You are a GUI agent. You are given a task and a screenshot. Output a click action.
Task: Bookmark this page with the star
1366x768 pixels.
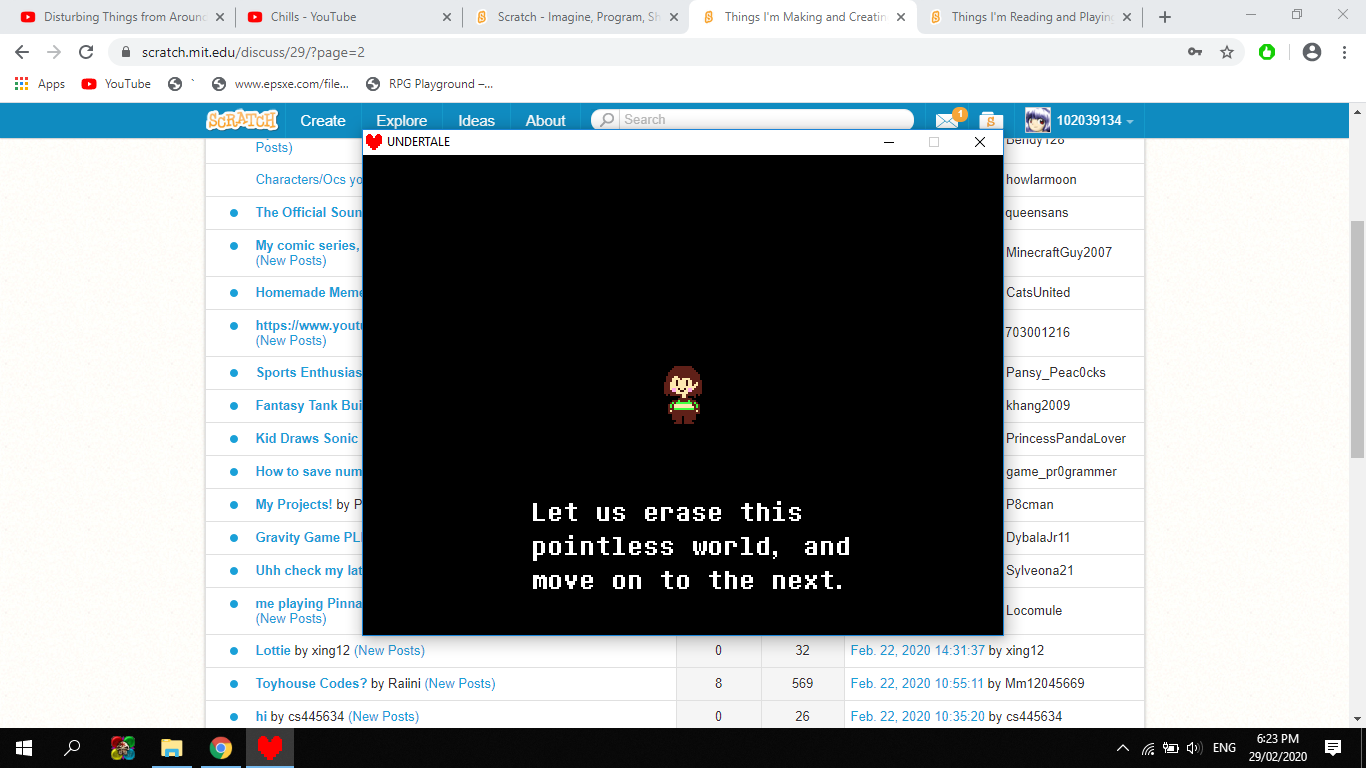1227,52
